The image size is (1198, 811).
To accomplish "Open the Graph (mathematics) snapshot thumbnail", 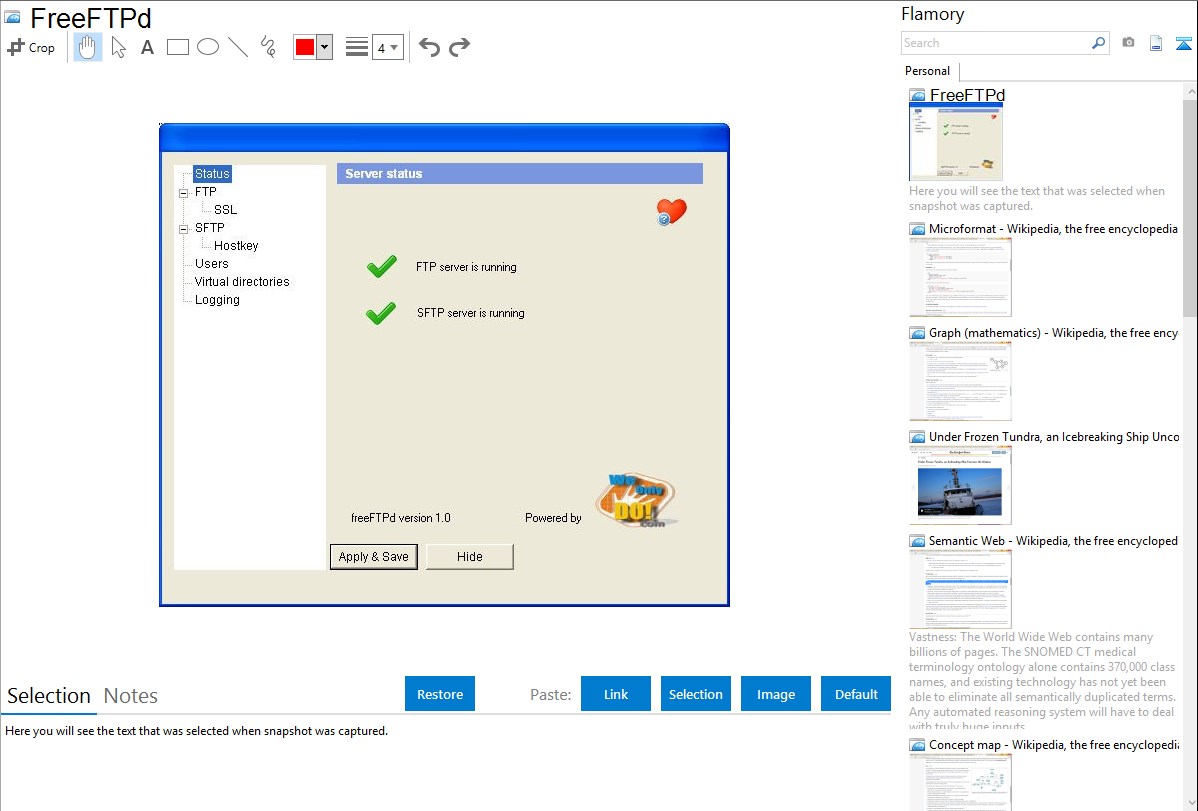I will tap(960, 381).
